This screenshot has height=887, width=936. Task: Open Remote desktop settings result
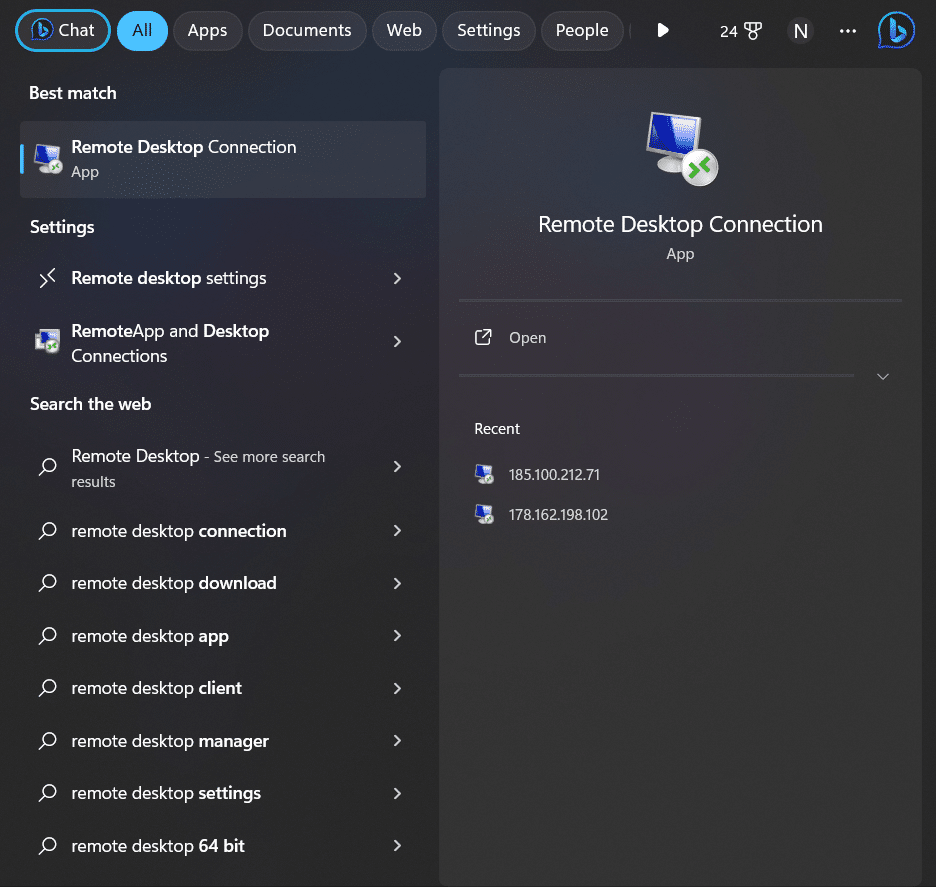pos(223,278)
